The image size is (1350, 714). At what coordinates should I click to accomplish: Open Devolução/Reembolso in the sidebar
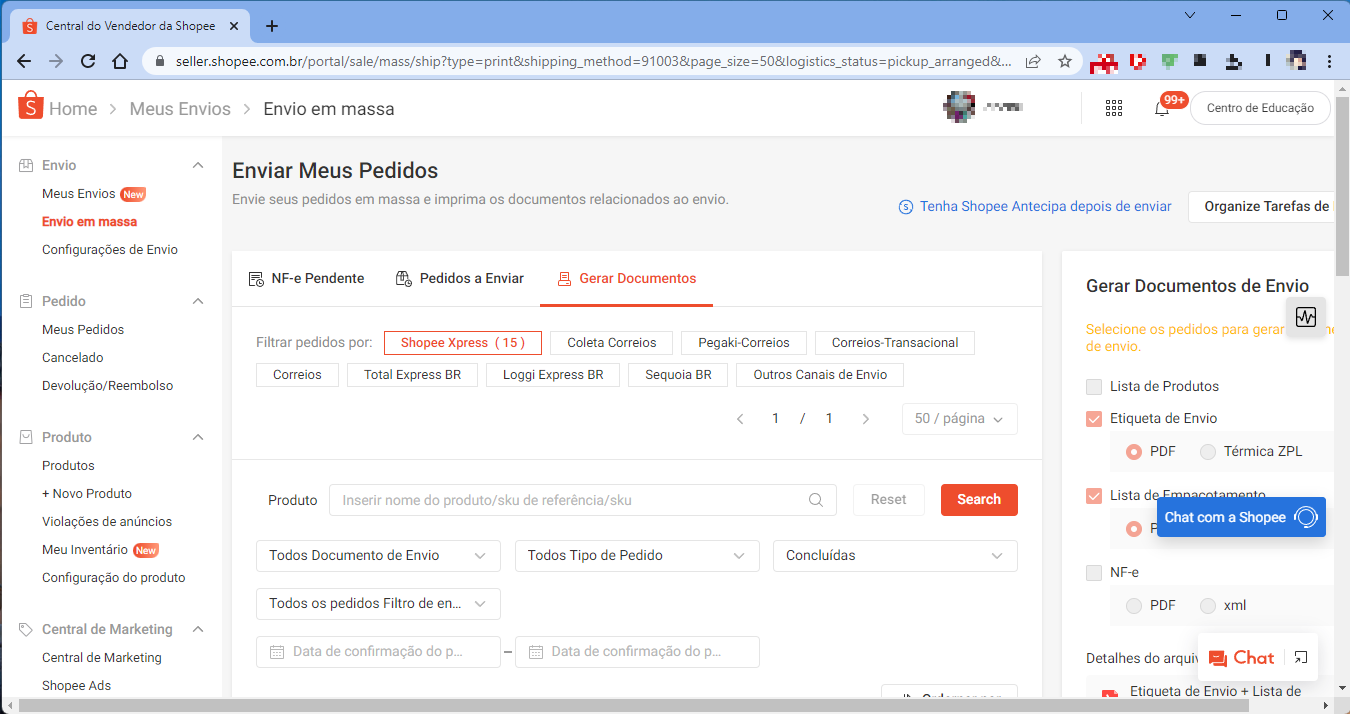(x=108, y=386)
